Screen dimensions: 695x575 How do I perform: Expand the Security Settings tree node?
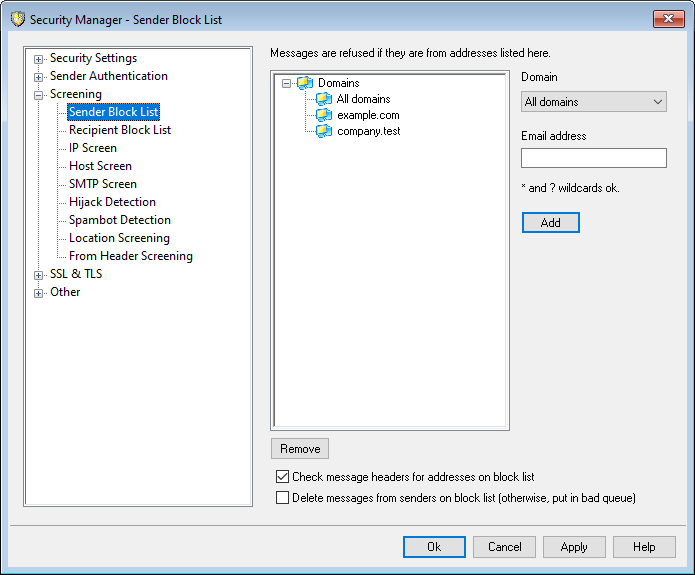pyautogui.click(x=39, y=59)
